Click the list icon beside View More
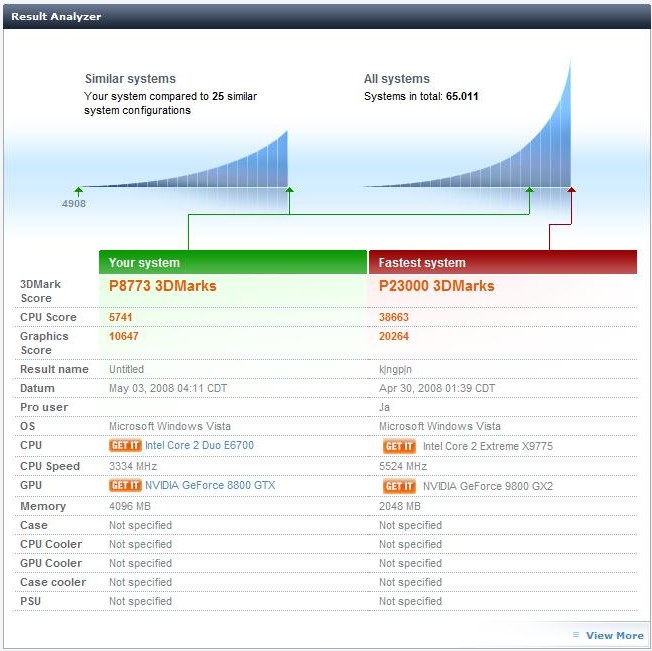 [x=576, y=634]
